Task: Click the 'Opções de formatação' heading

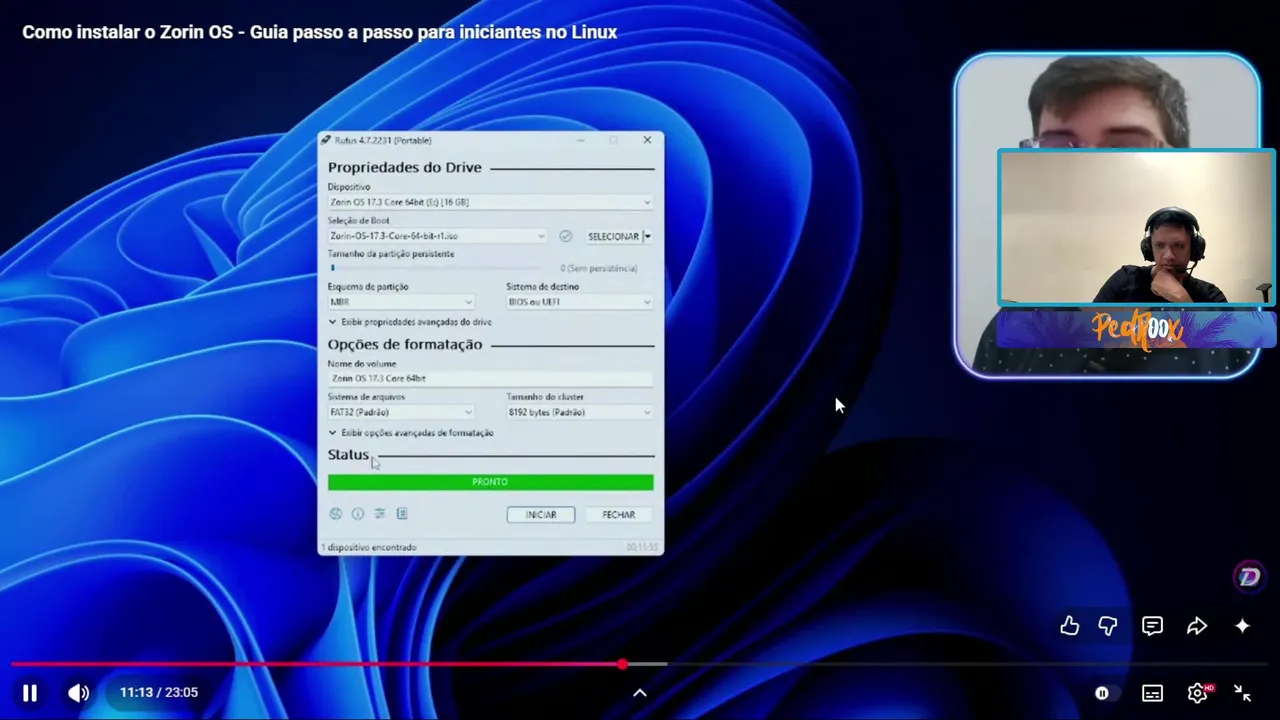Action: [405, 344]
